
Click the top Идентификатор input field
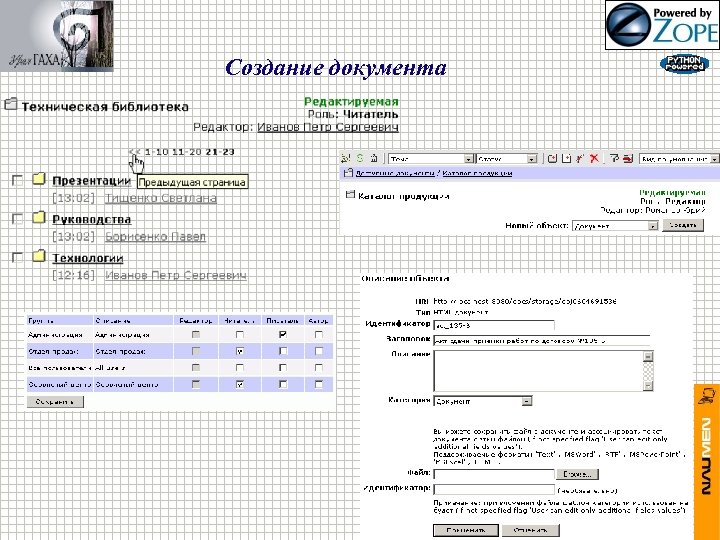pos(494,325)
